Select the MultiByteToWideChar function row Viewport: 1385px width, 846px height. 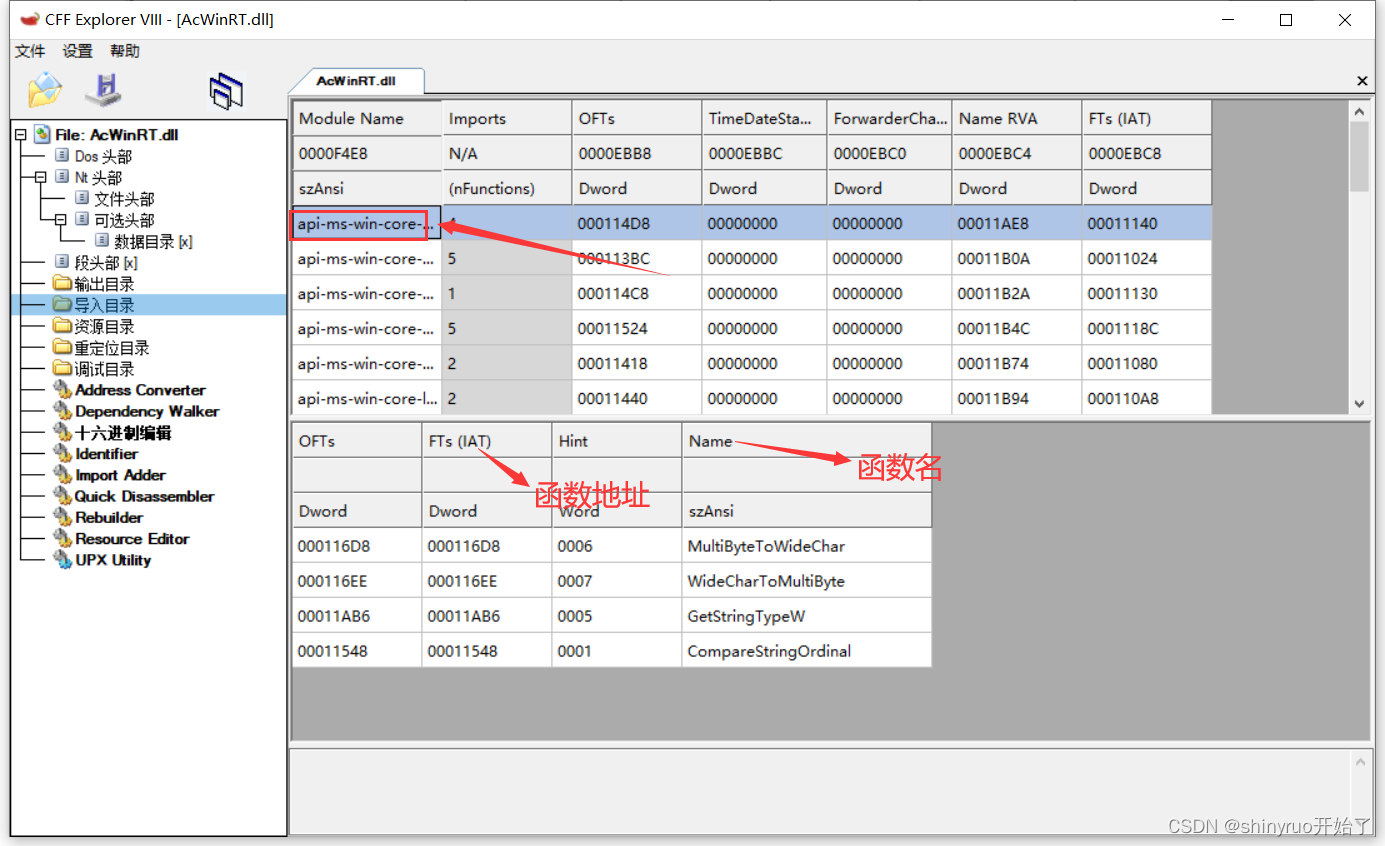point(612,546)
